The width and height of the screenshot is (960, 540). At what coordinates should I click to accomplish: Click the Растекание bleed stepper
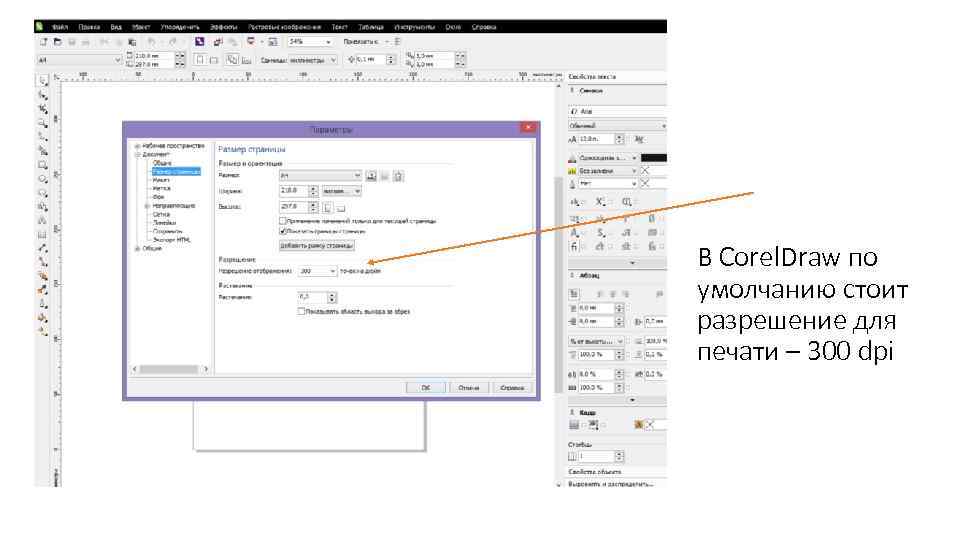tap(332, 298)
